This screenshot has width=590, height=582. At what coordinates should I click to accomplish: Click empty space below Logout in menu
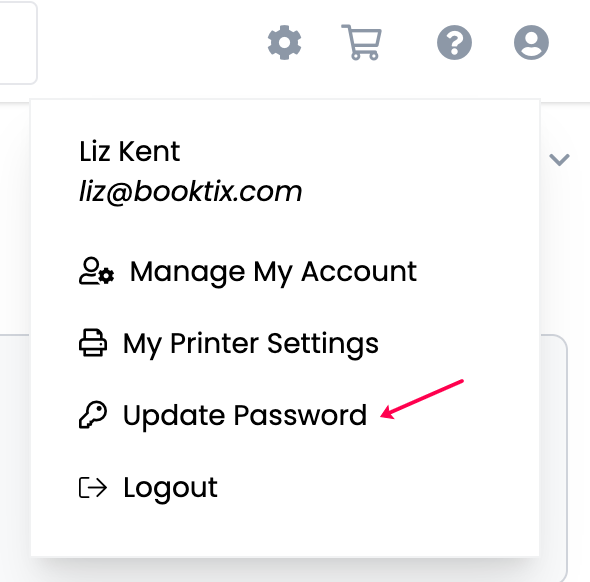pyautogui.click(x=285, y=530)
